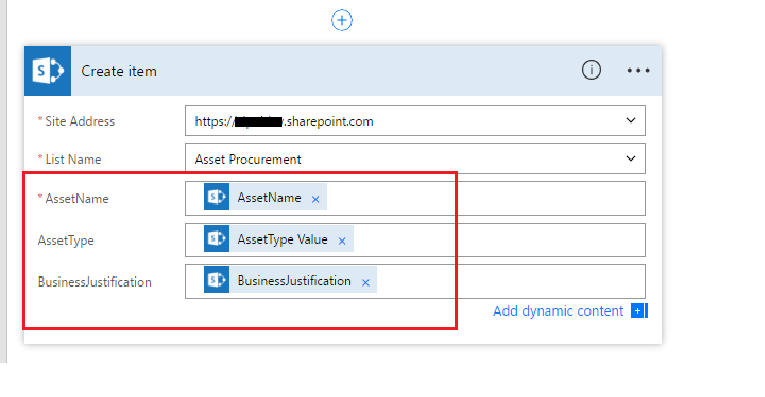Viewport: 765px width, 397px height.
Task: Click the plus insert-step icon above the card
Action: [342, 20]
